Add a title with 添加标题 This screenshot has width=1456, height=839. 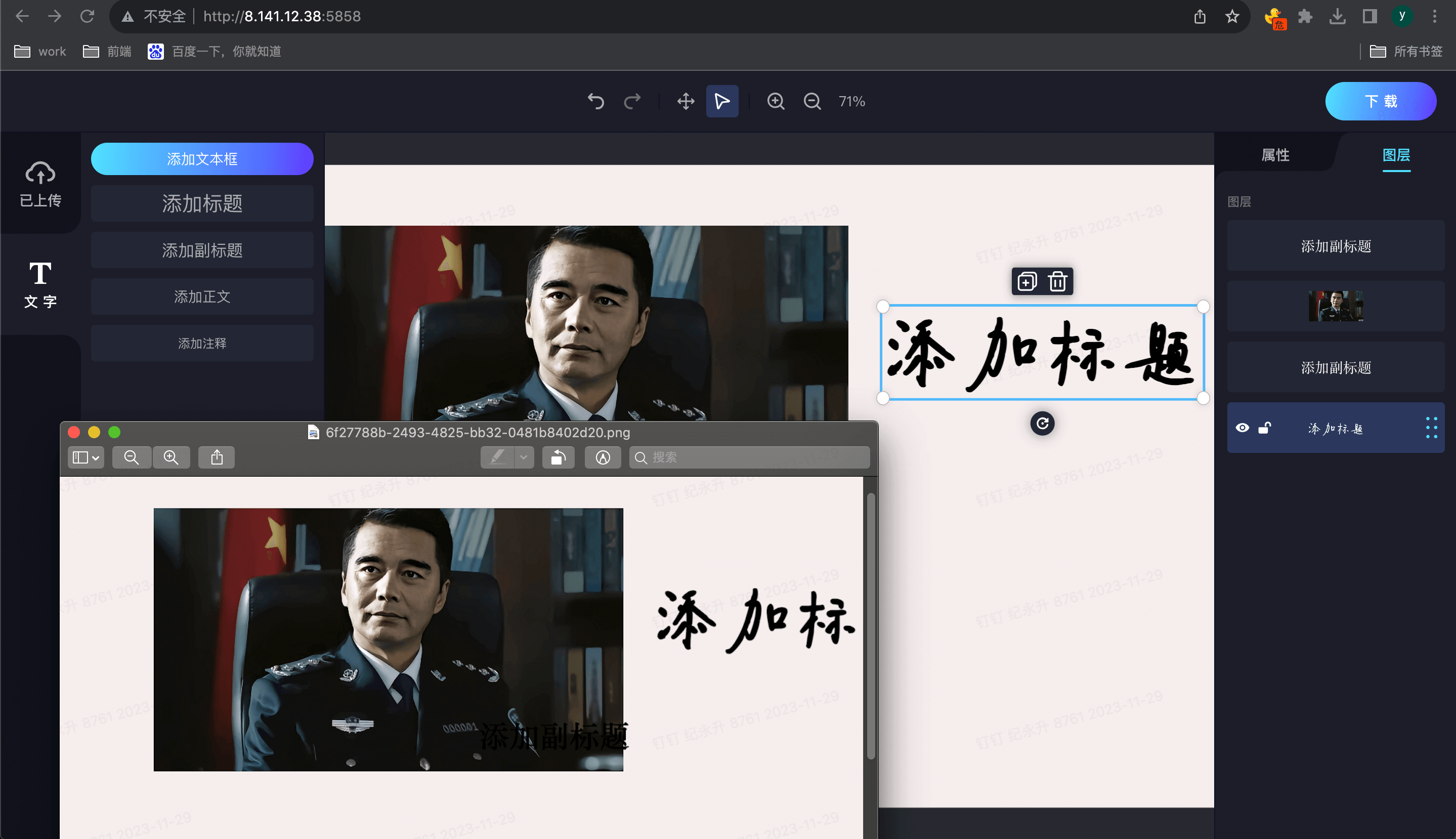point(202,203)
